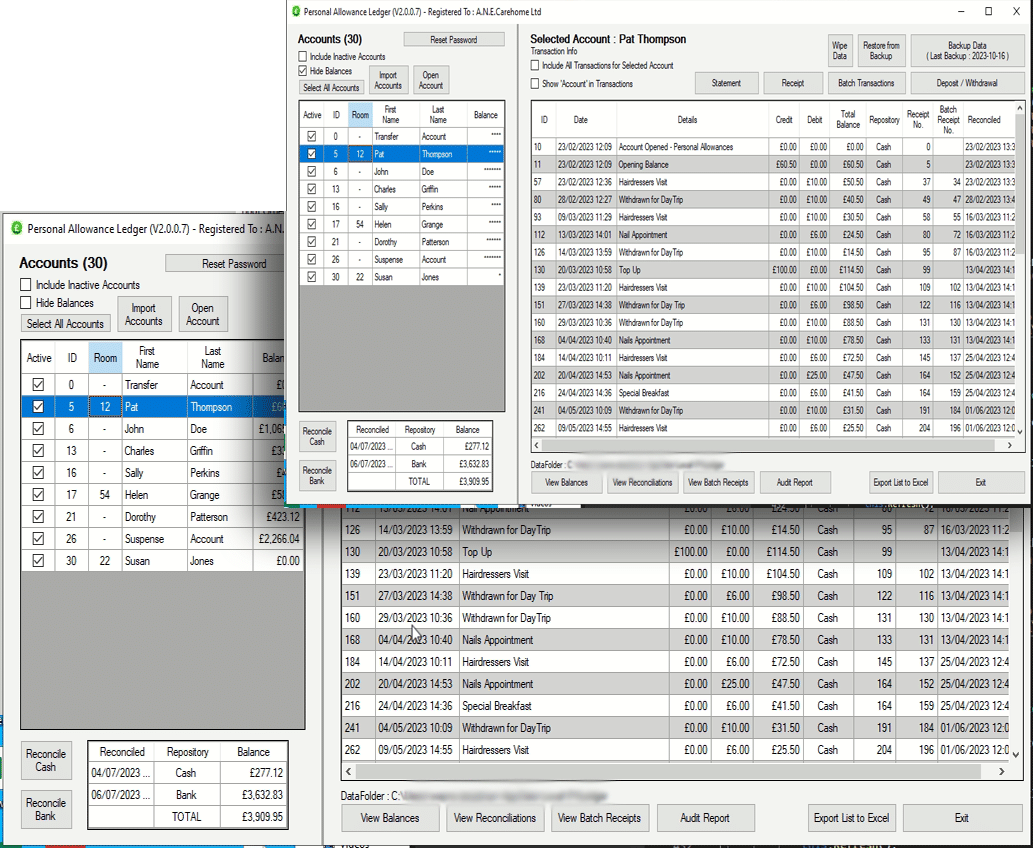
Task: Enable Include All Transactions for Selected Account
Action: point(536,66)
